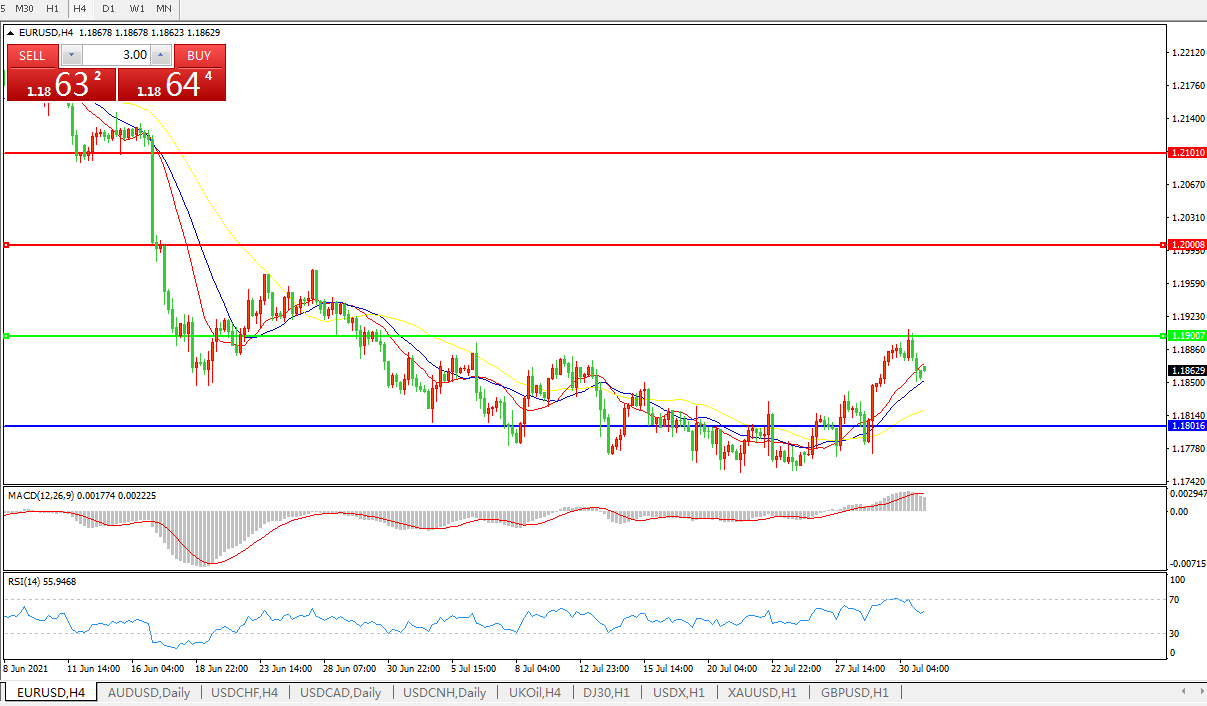The width and height of the screenshot is (1207, 706).
Task: Click the H4 timeframe button
Action: [80, 8]
